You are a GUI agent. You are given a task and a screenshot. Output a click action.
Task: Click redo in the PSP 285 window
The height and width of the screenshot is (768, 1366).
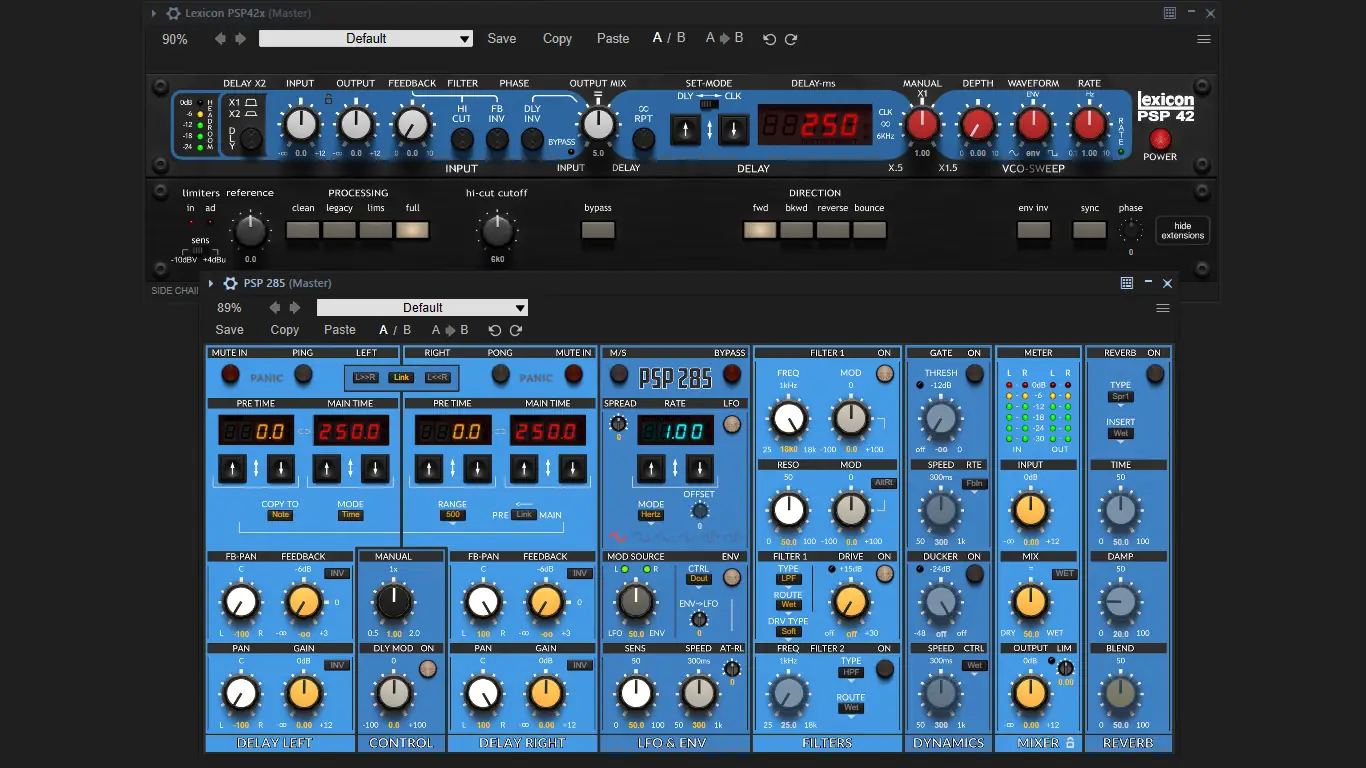click(x=516, y=330)
